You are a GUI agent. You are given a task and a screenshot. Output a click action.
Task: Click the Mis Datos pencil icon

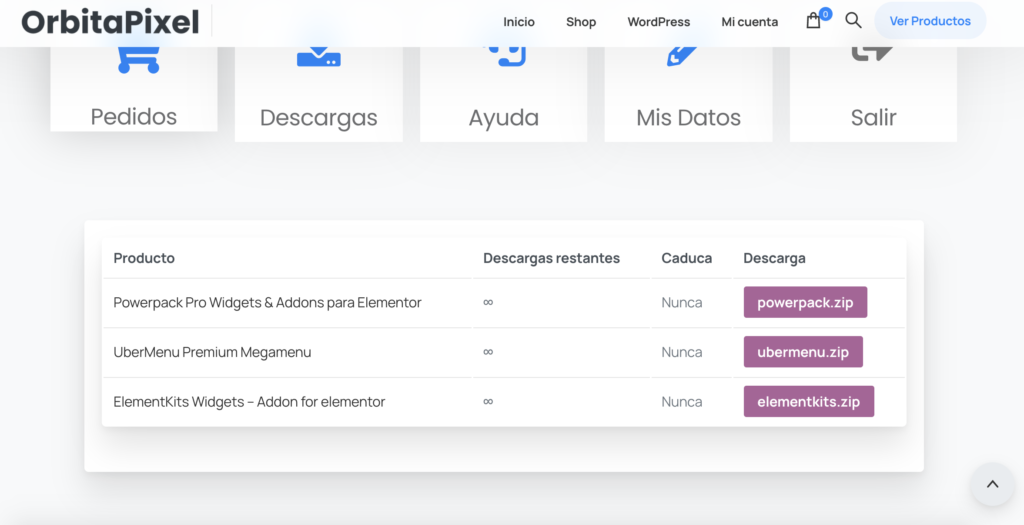[x=681, y=57]
